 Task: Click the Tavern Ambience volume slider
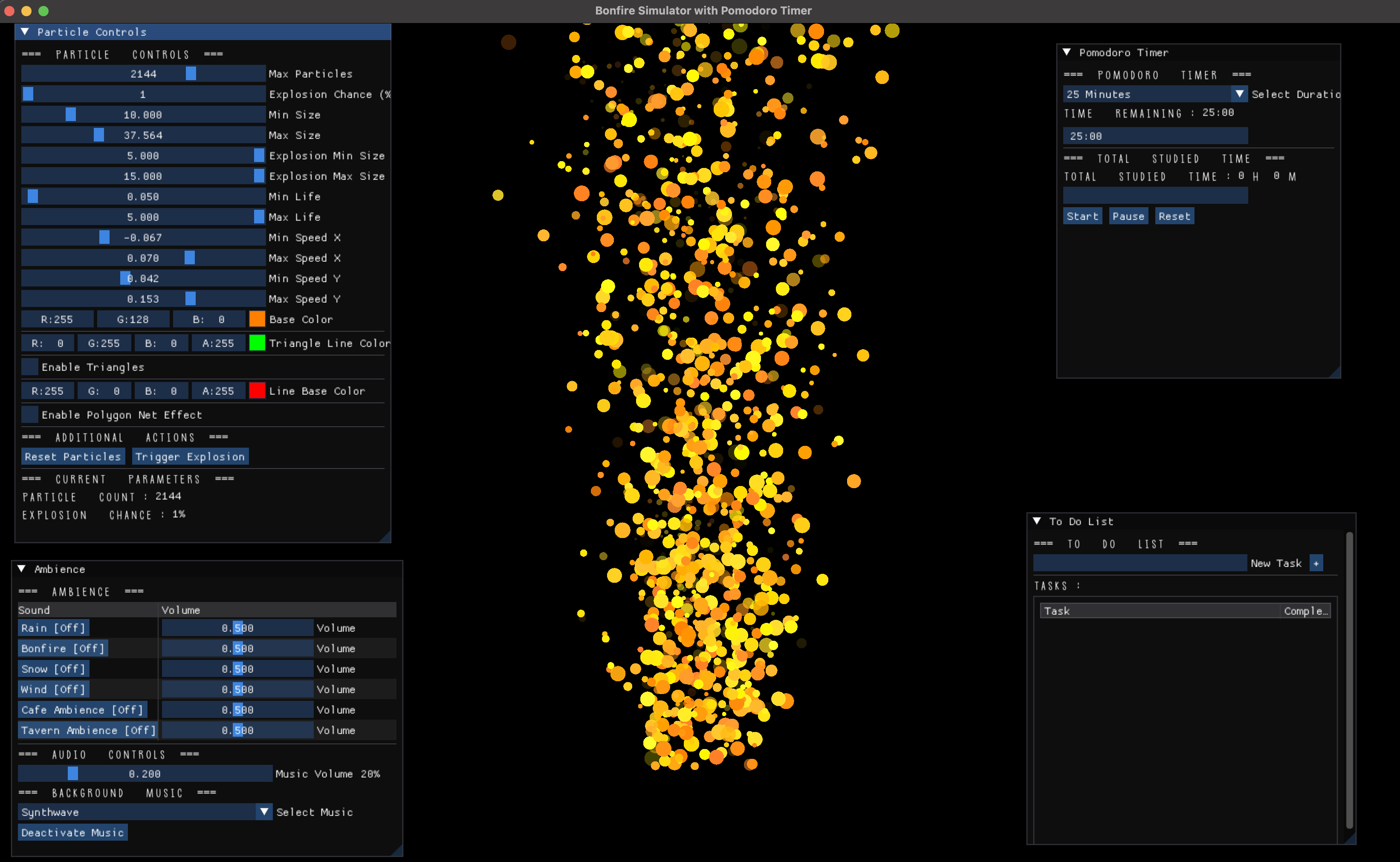[238, 730]
